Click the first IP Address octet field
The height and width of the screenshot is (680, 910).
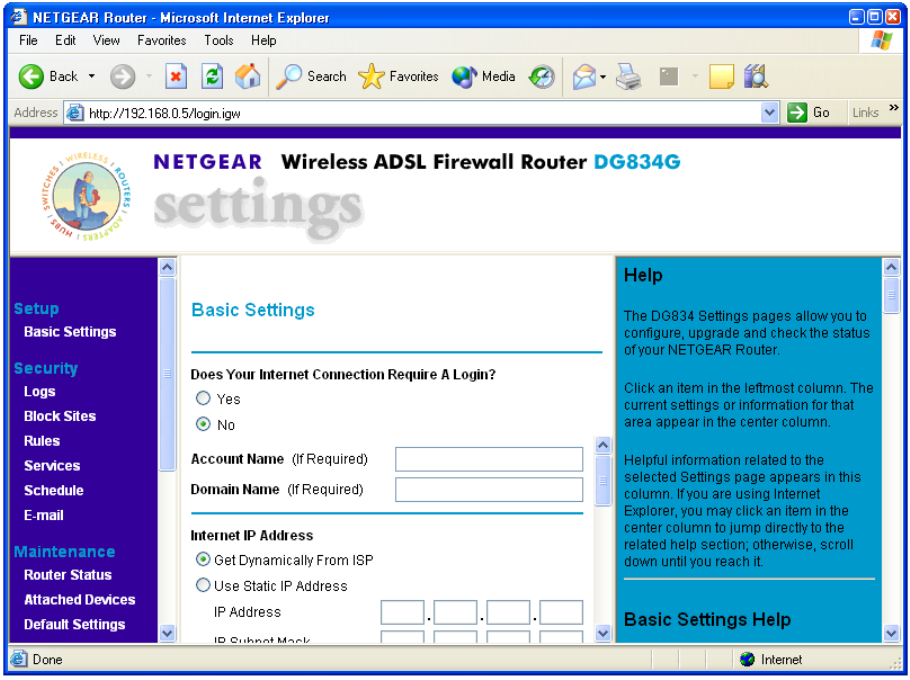coord(402,612)
